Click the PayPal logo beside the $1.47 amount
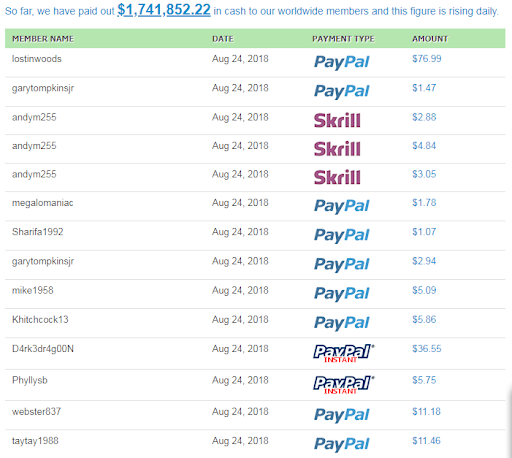 pos(342,91)
